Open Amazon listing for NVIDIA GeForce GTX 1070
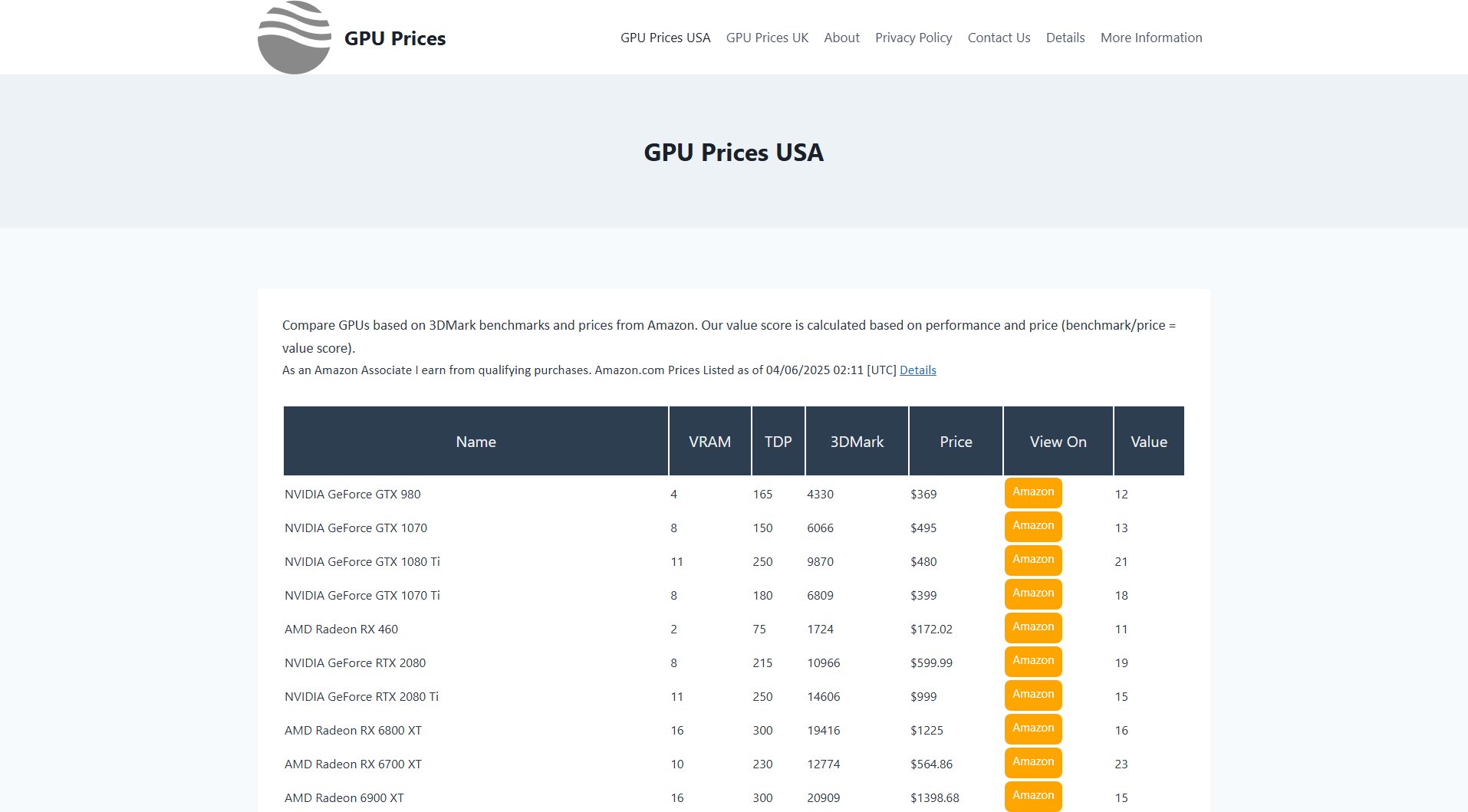The image size is (1468, 812). pos(1032,526)
